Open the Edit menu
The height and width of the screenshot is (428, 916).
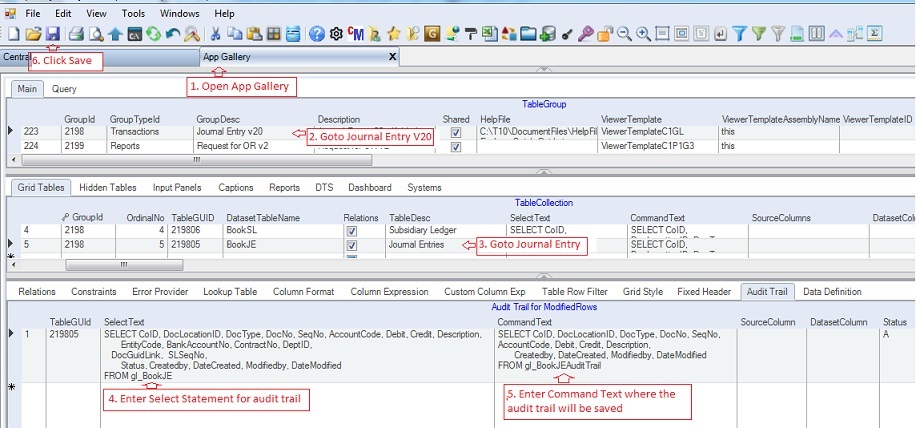pyautogui.click(x=63, y=13)
